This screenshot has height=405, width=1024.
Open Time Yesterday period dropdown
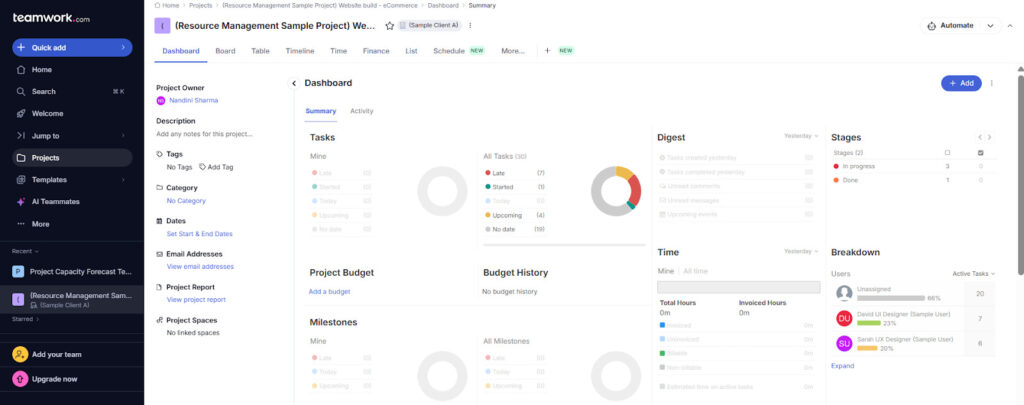click(801, 251)
